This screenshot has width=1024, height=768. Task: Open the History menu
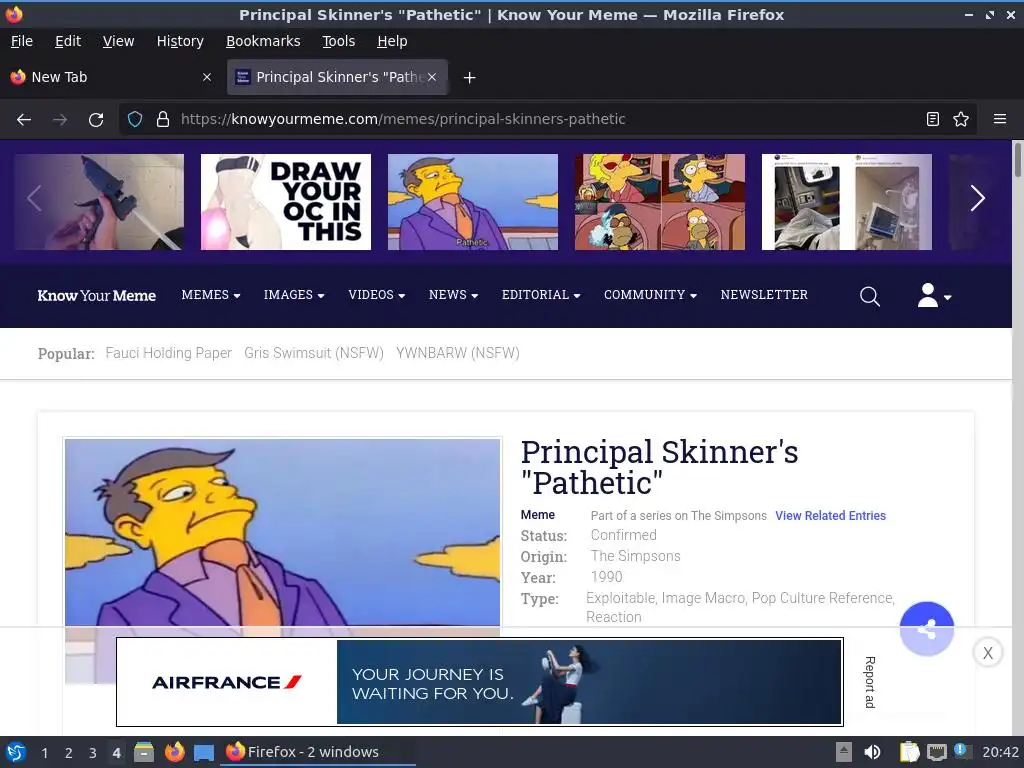(x=180, y=41)
